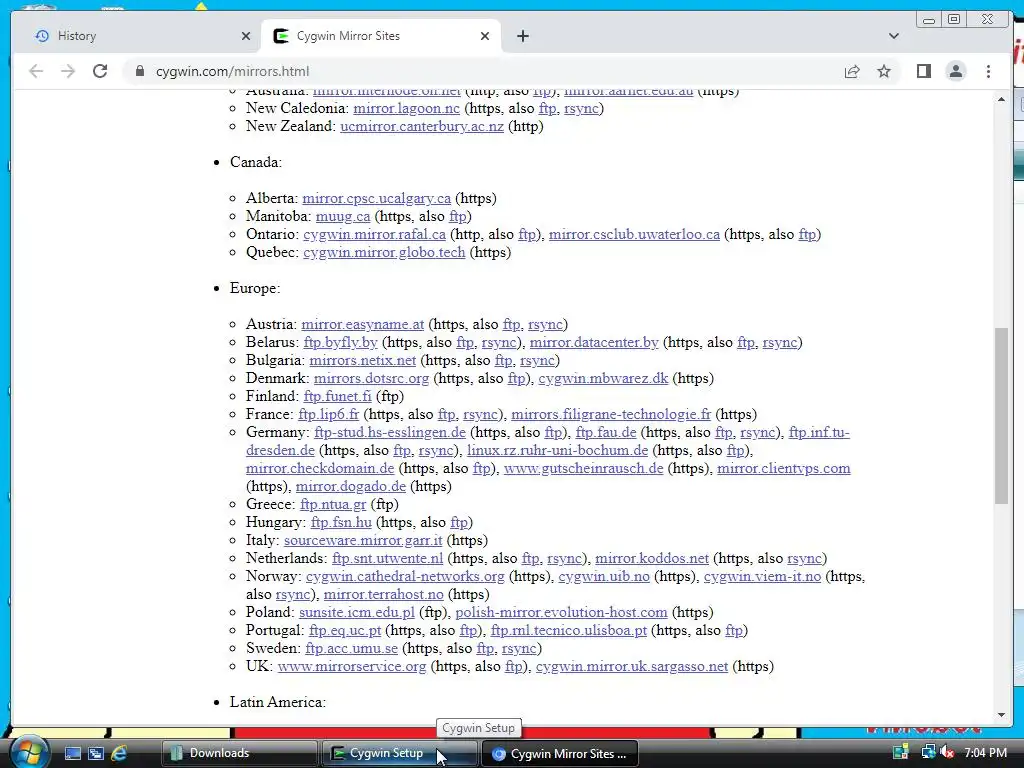Open ftp.snt.utwente.nl Netherlands link
Viewport: 1024px width, 768px height.
(x=387, y=558)
